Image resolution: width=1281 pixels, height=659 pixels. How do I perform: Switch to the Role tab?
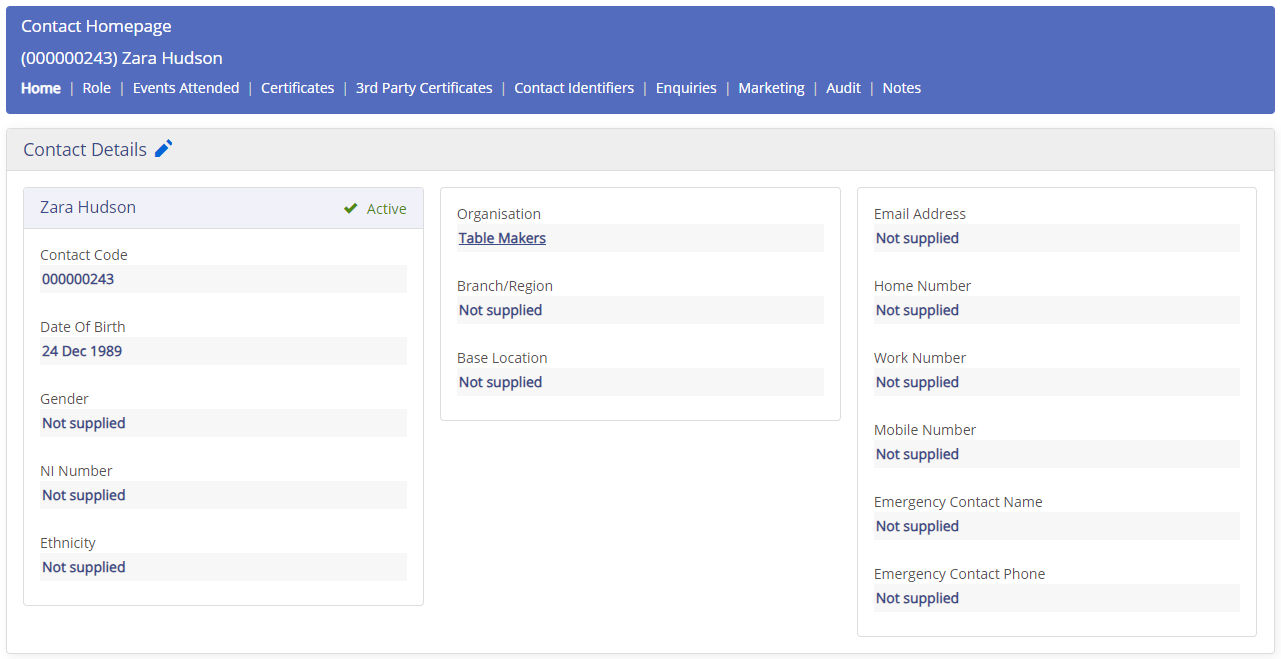96,88
